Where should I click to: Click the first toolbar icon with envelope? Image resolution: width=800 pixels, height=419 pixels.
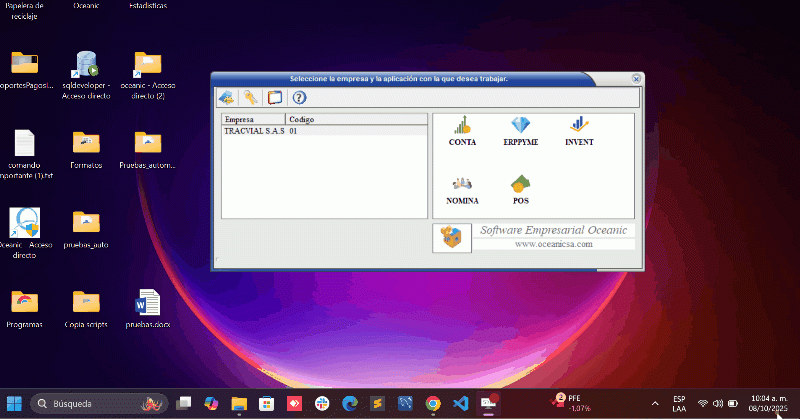227,97
